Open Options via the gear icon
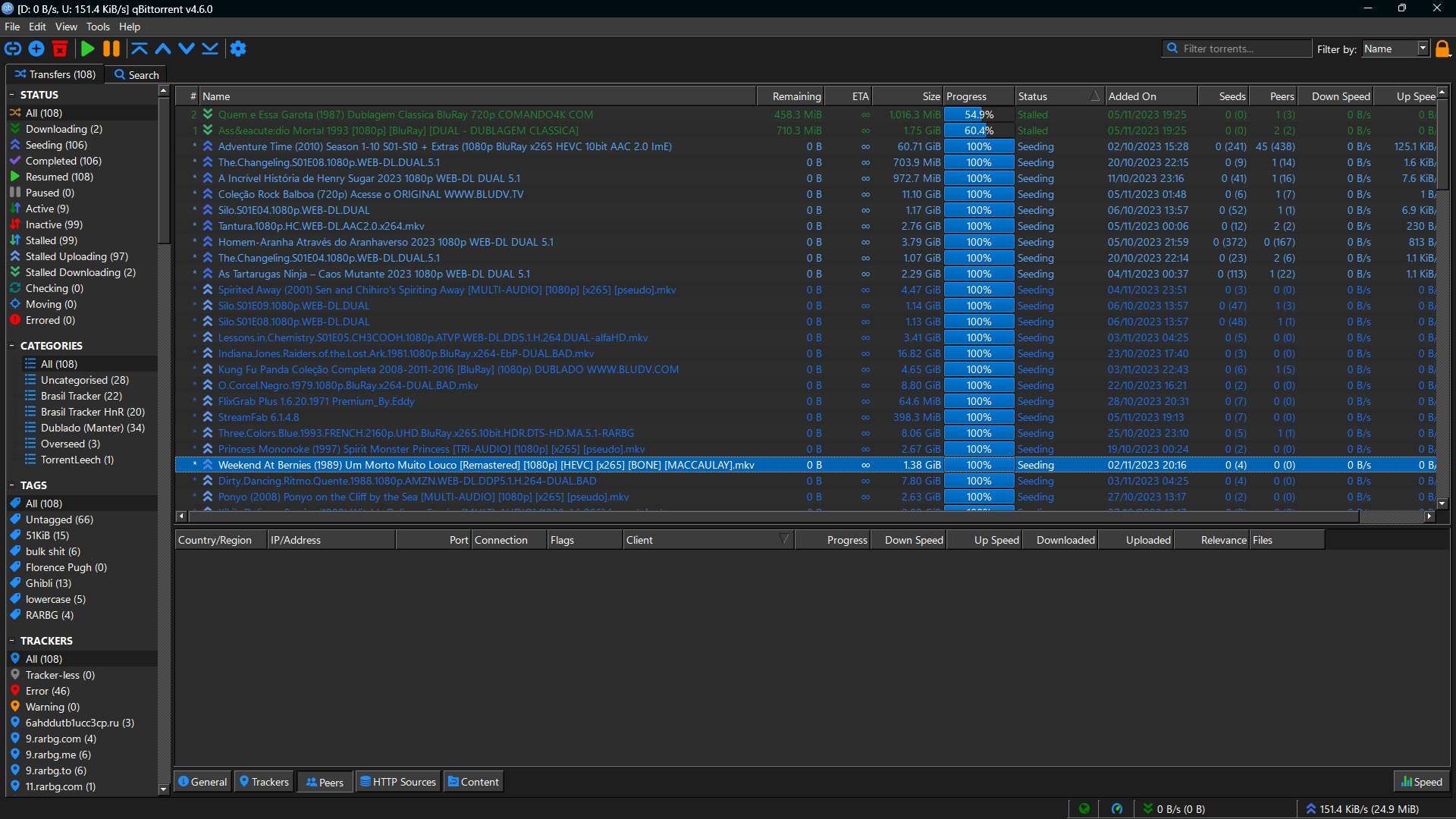The height and width of the screenshot is (819, 1456). [x=238, y=49]
